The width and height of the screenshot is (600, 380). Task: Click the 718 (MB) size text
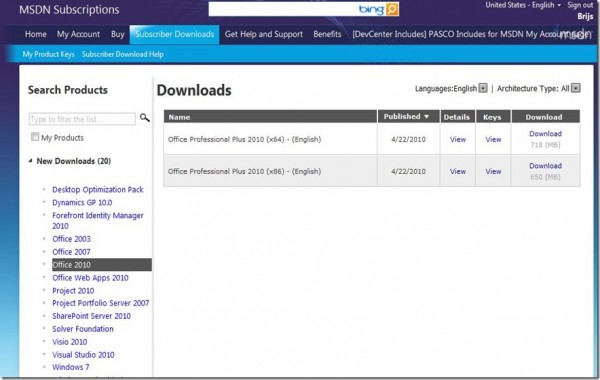(x=545, y=145)
